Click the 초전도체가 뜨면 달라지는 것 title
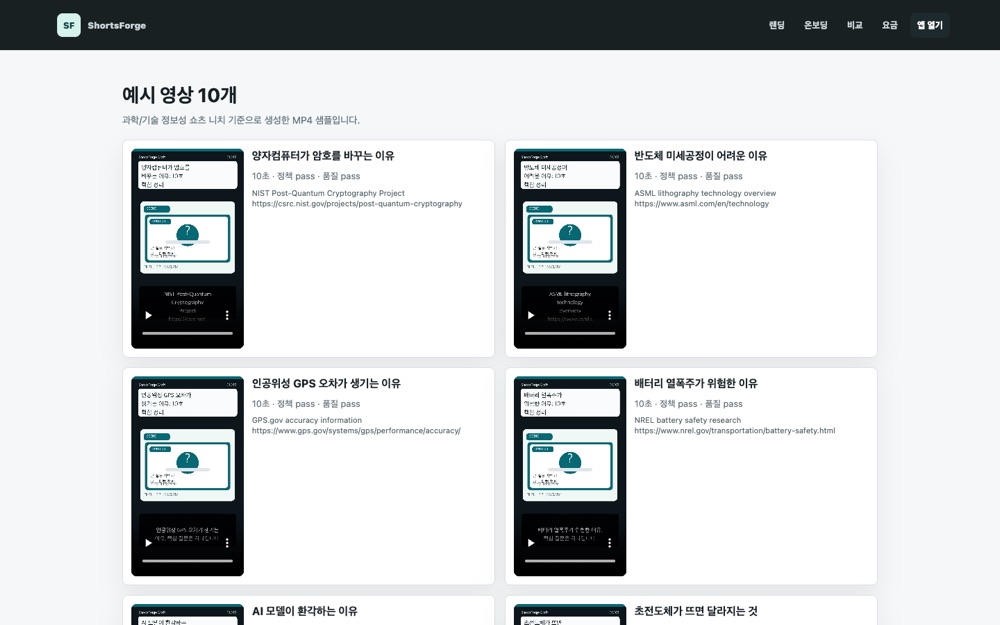 click(696, 611)
